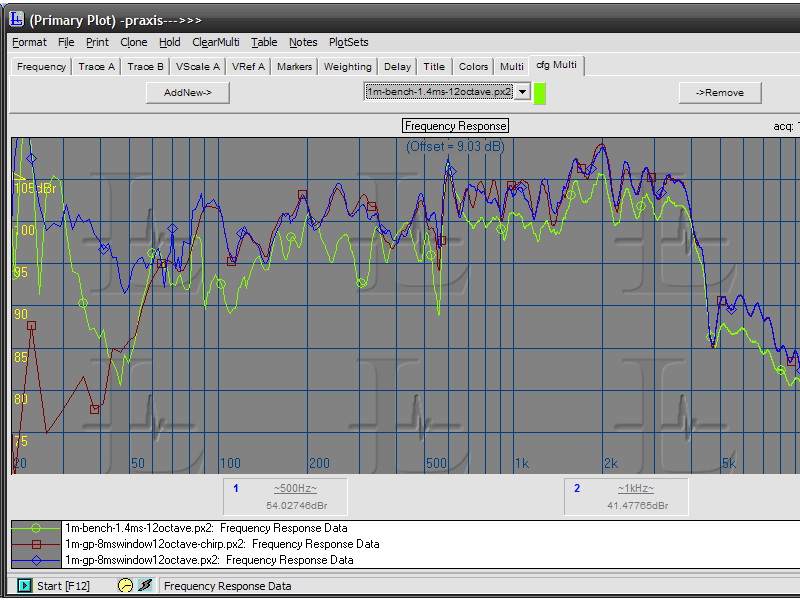This screenshot has width=800, height=600.
Task: Click red square legend marker for chirp trace
Action: 37,544
